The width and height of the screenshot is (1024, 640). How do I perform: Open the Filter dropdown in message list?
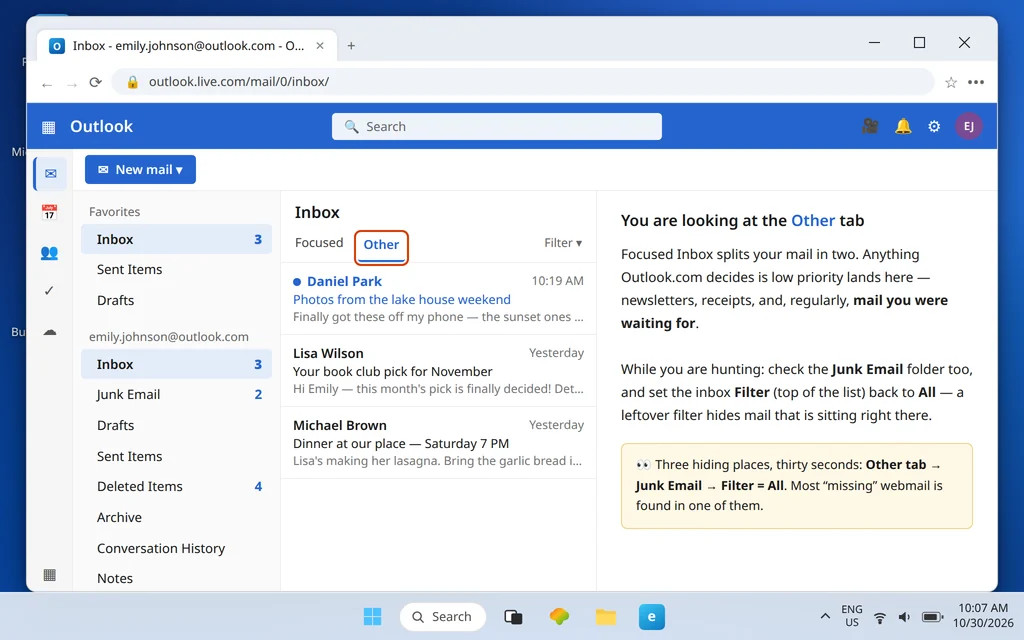tap(563, 243)
